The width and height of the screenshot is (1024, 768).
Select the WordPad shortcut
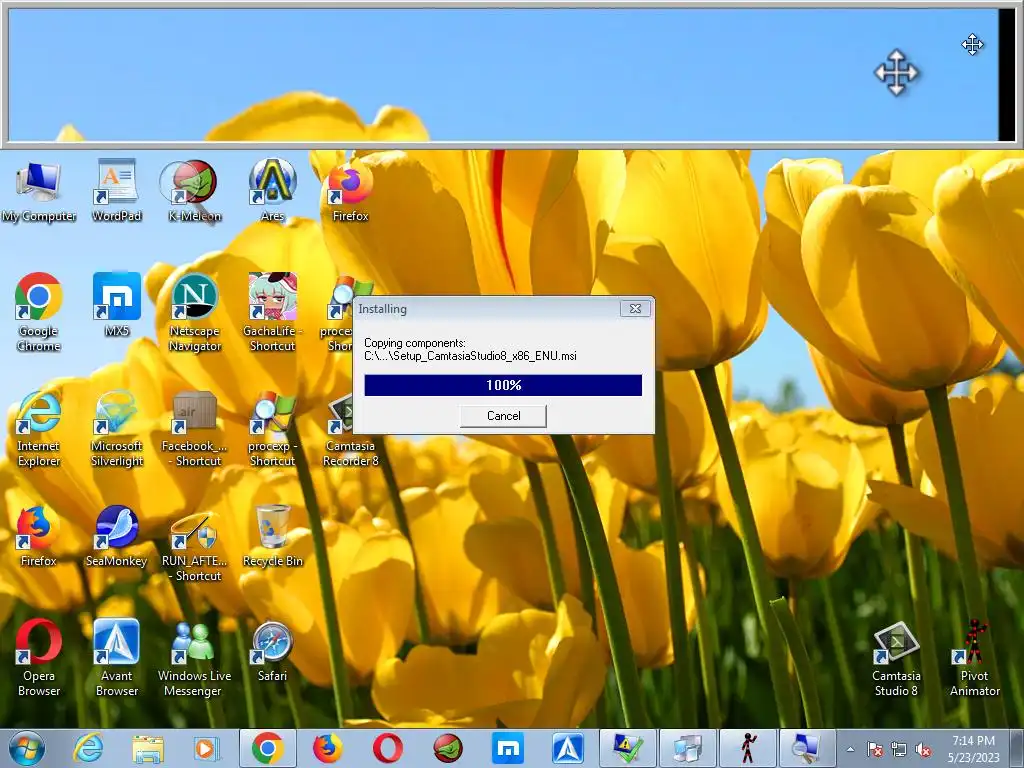click(x=116, y=190)
